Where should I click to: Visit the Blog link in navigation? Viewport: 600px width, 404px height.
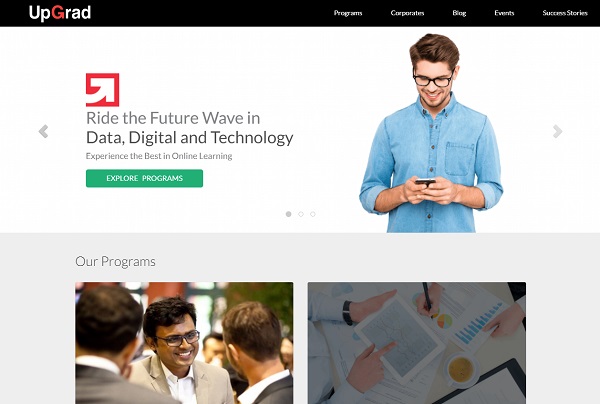pyautogui.click(x=459, y=13)
